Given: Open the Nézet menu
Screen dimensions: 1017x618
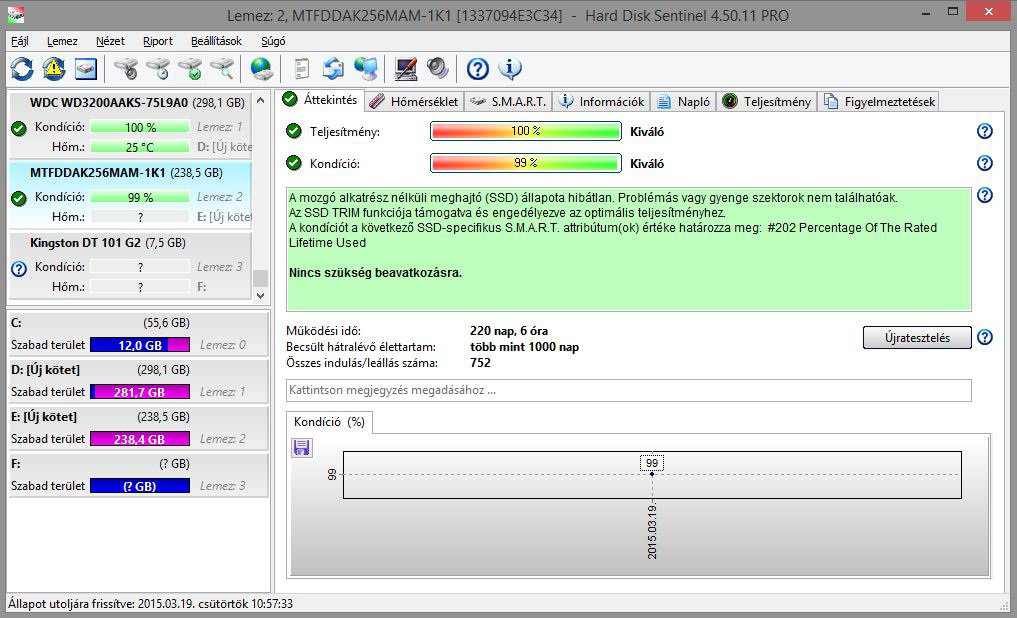Looking at the screenshot, I should tap(110, 41).
